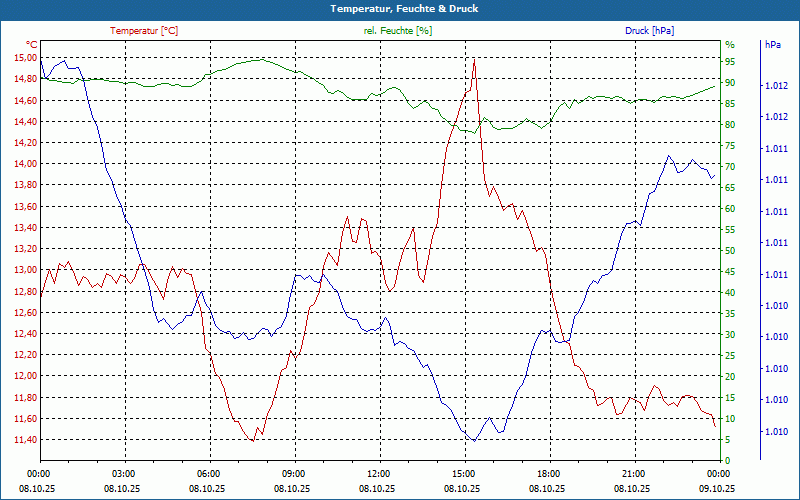
Task: Click the green '95' humidity axis value
Action: click(730, 62)
